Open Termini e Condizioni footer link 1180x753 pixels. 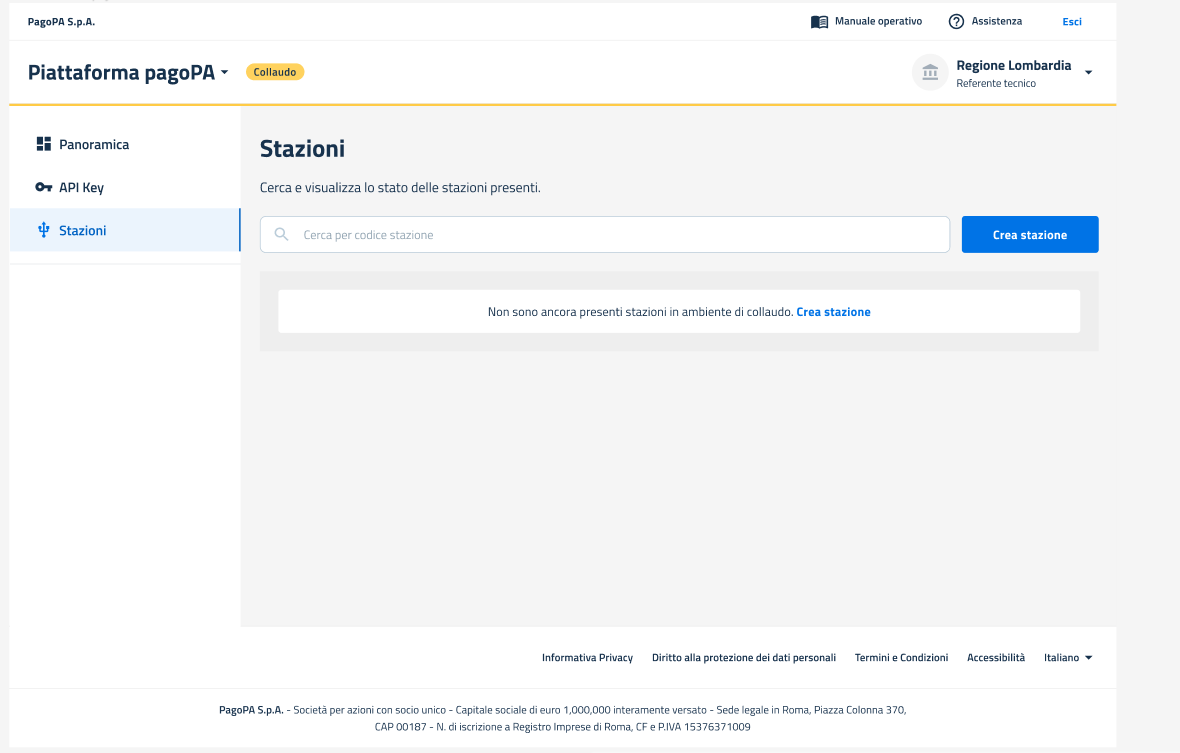901,658
